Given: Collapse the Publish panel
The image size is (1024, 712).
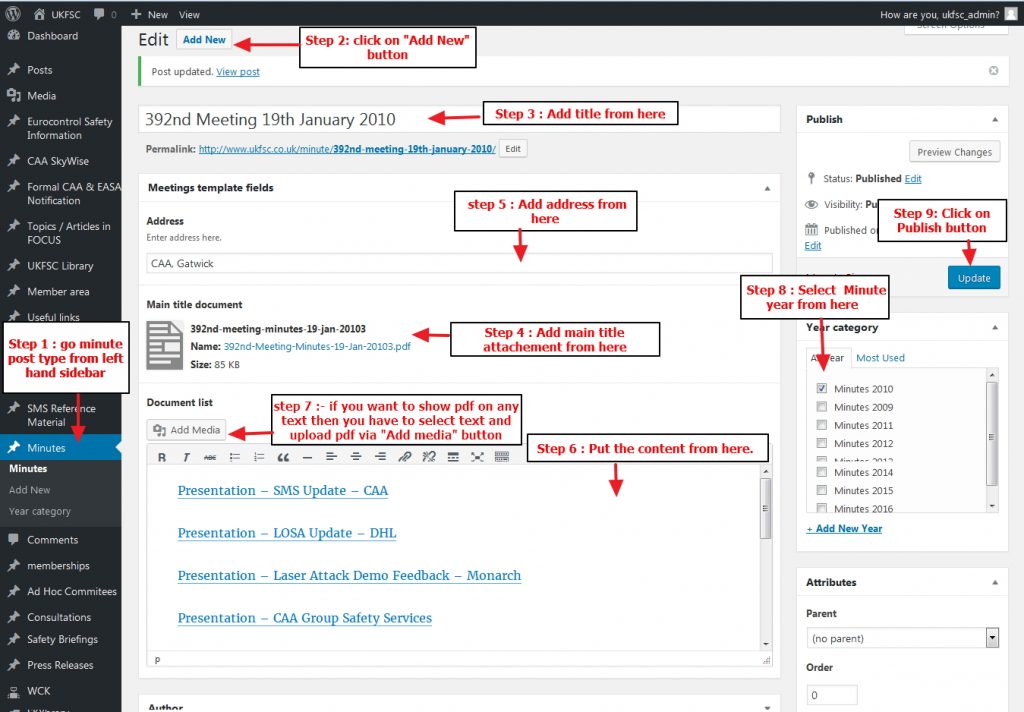Looking at the screenshot, I should click(994, 119).
